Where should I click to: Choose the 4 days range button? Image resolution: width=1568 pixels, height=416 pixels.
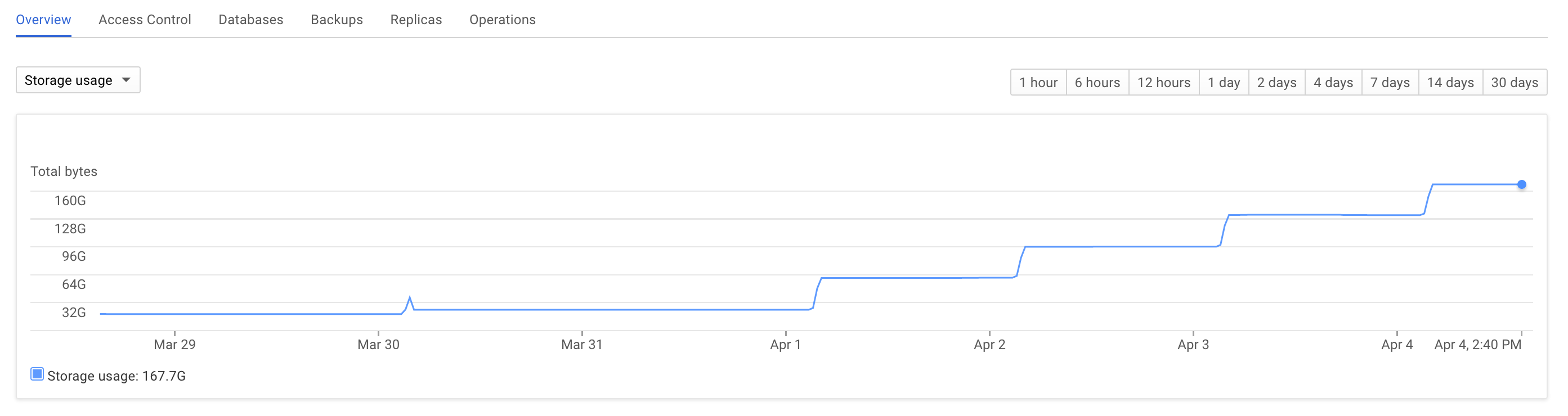pos(1334,83)
